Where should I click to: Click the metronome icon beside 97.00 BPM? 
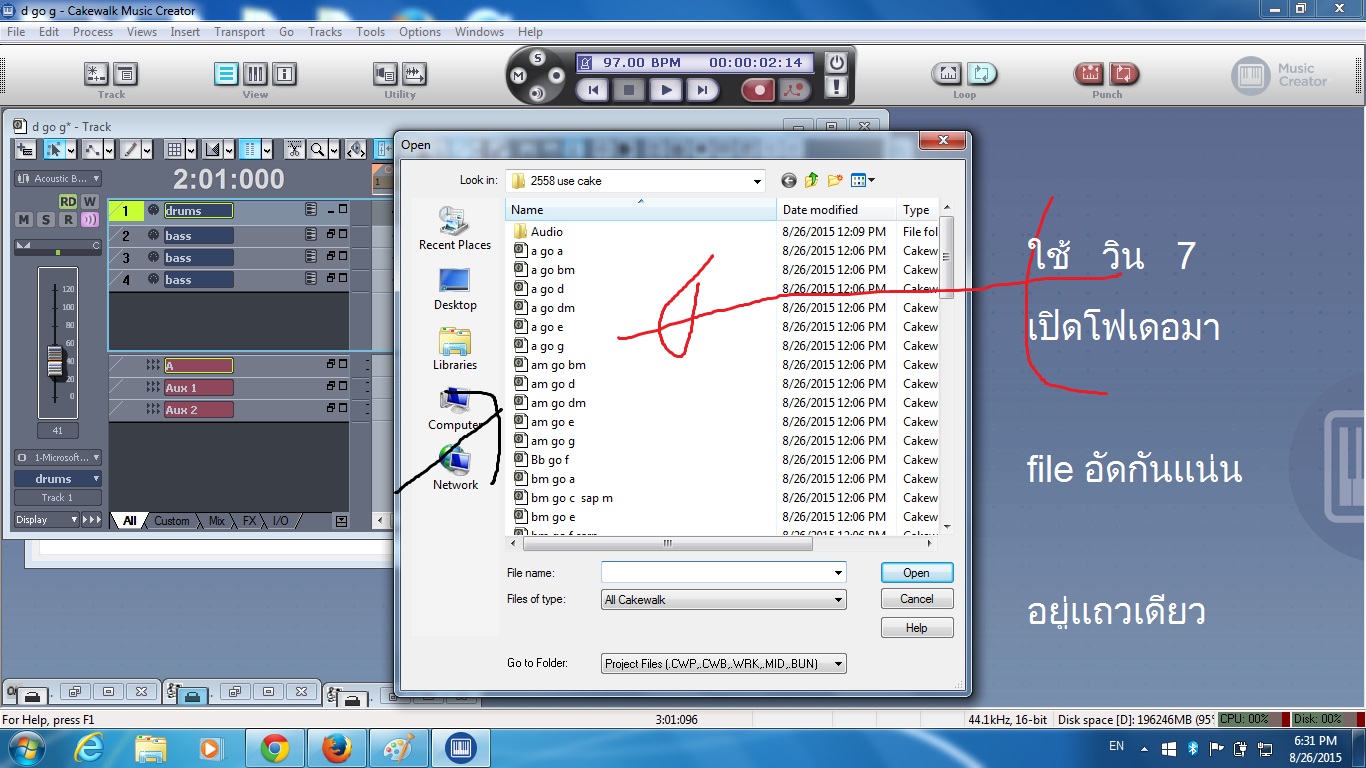(x=587, y=62)
